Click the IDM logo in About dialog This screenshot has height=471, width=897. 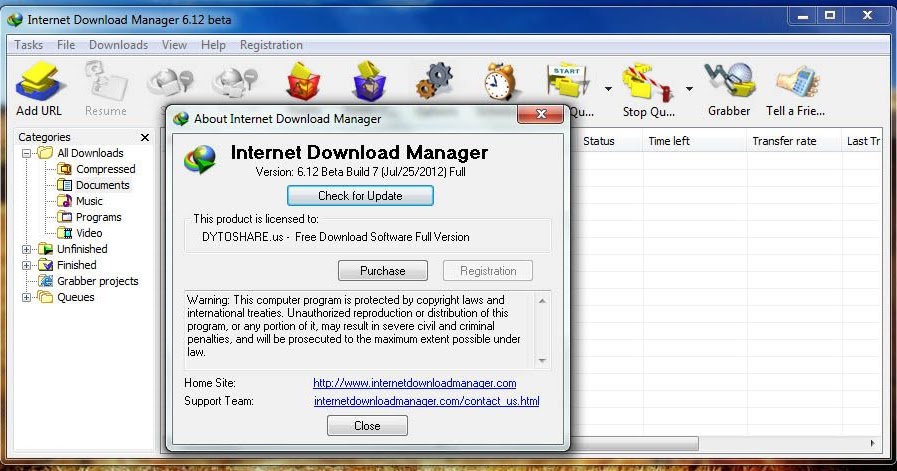pyautogui.click(x=200, y=160)
